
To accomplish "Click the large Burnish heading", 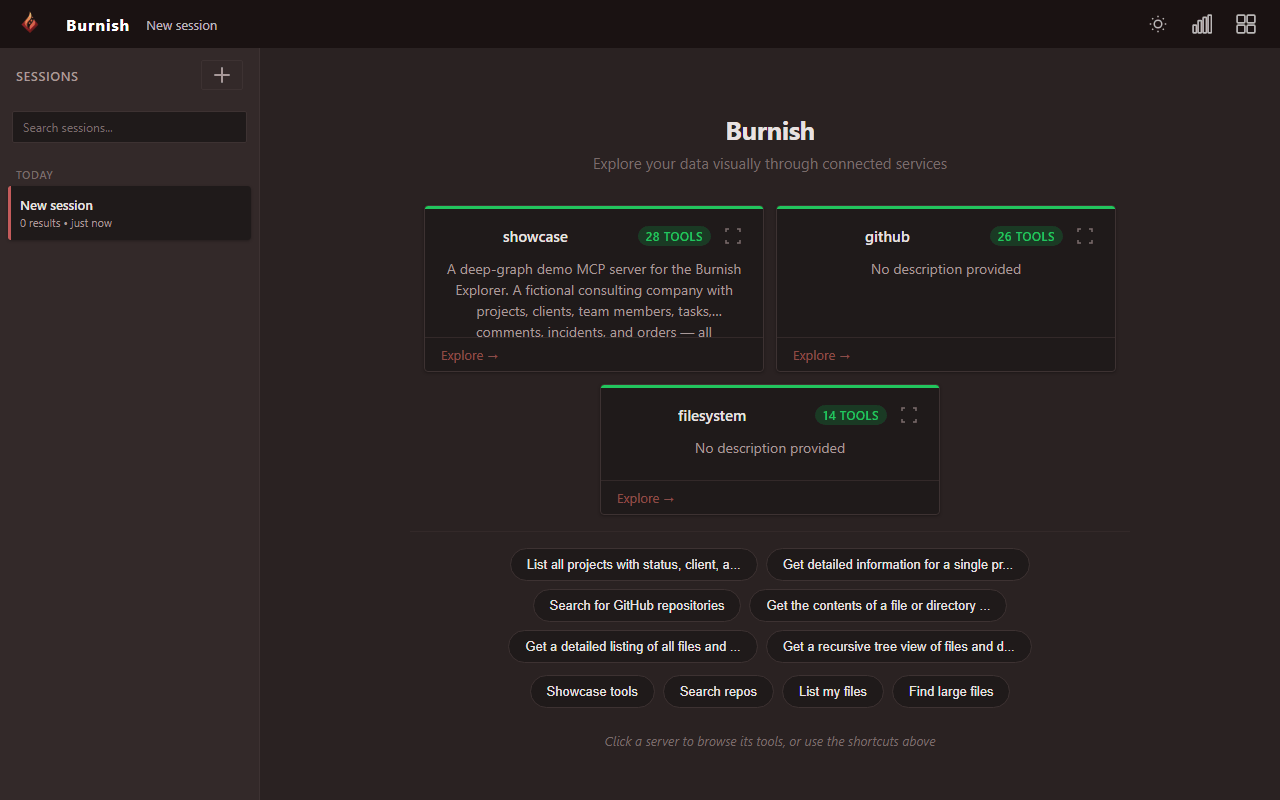I will point(770,131).
